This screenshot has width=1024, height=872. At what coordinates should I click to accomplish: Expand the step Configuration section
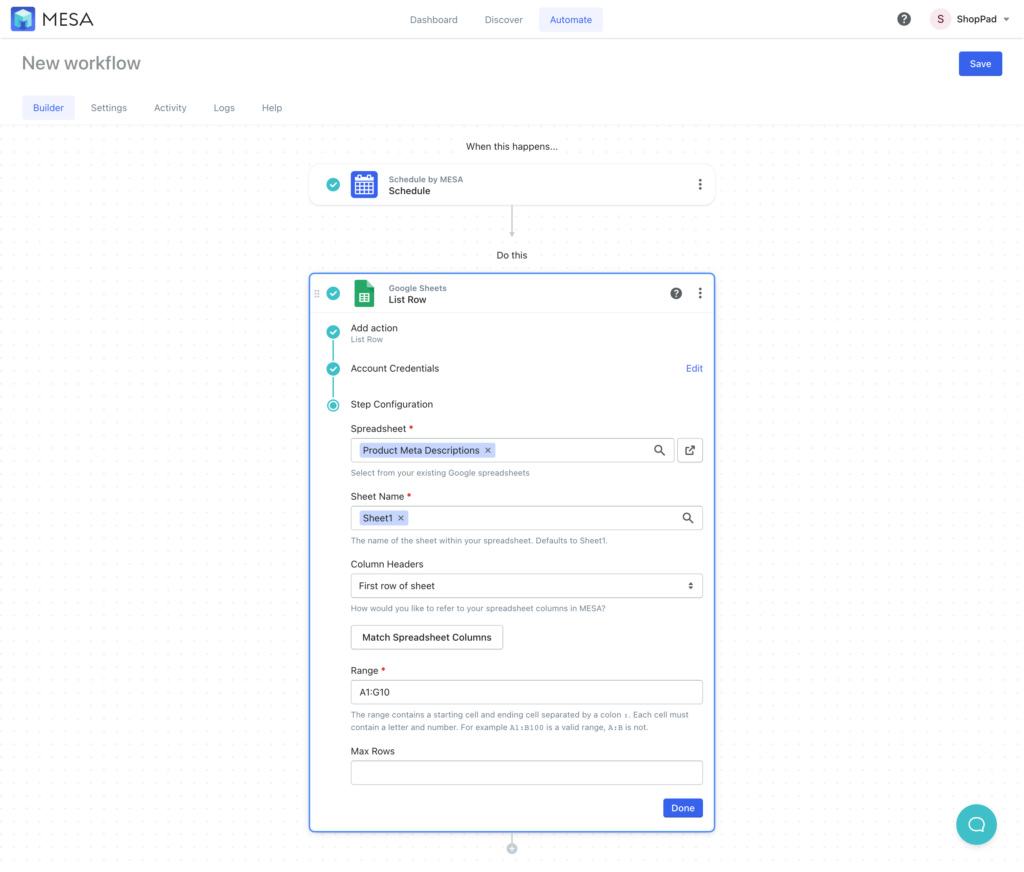(x=391, y=404)
